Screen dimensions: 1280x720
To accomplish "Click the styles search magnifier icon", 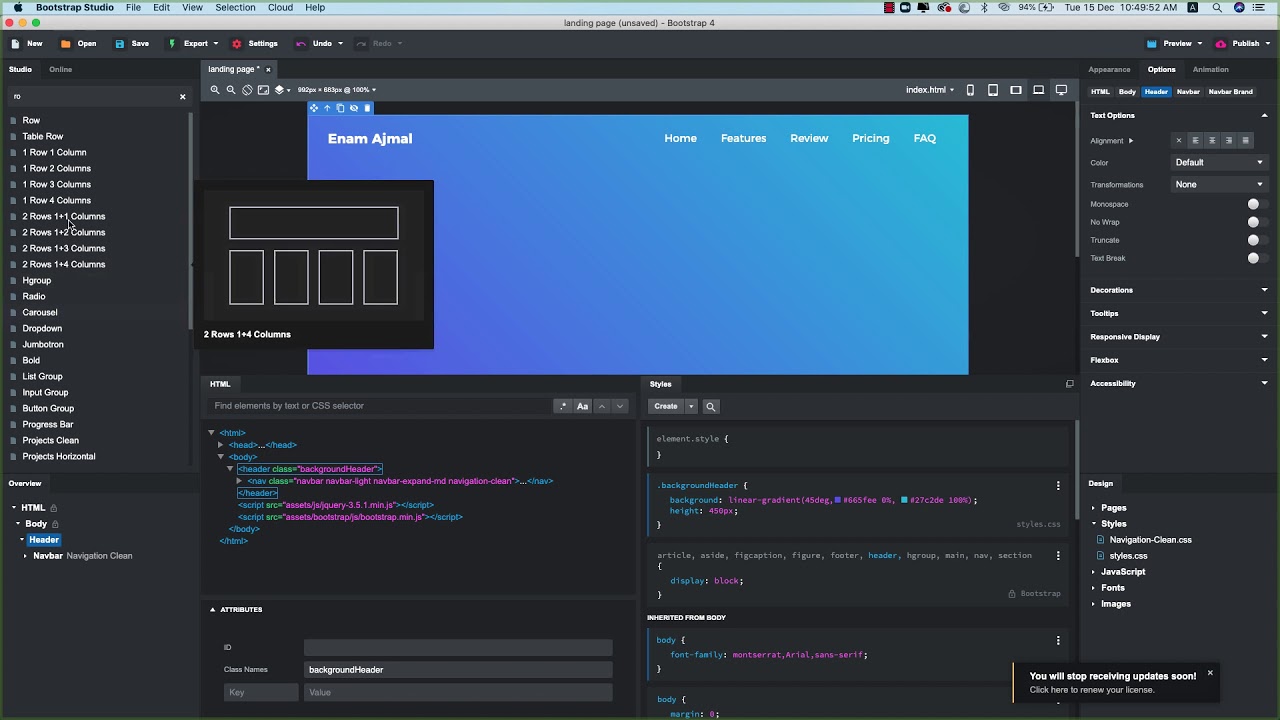I will (x=711, y=406).
